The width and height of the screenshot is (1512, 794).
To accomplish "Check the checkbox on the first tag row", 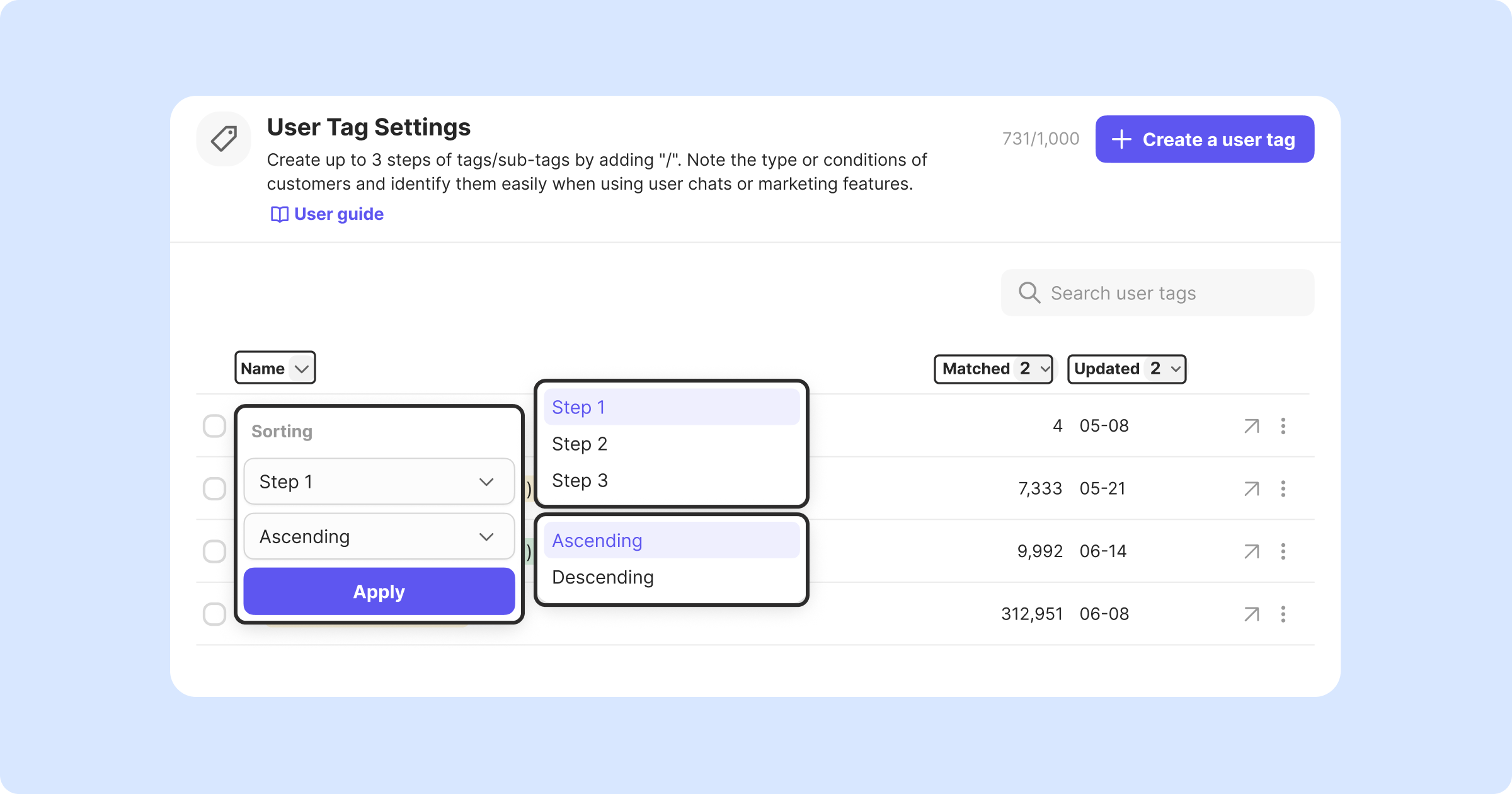I will pos(214,426).
